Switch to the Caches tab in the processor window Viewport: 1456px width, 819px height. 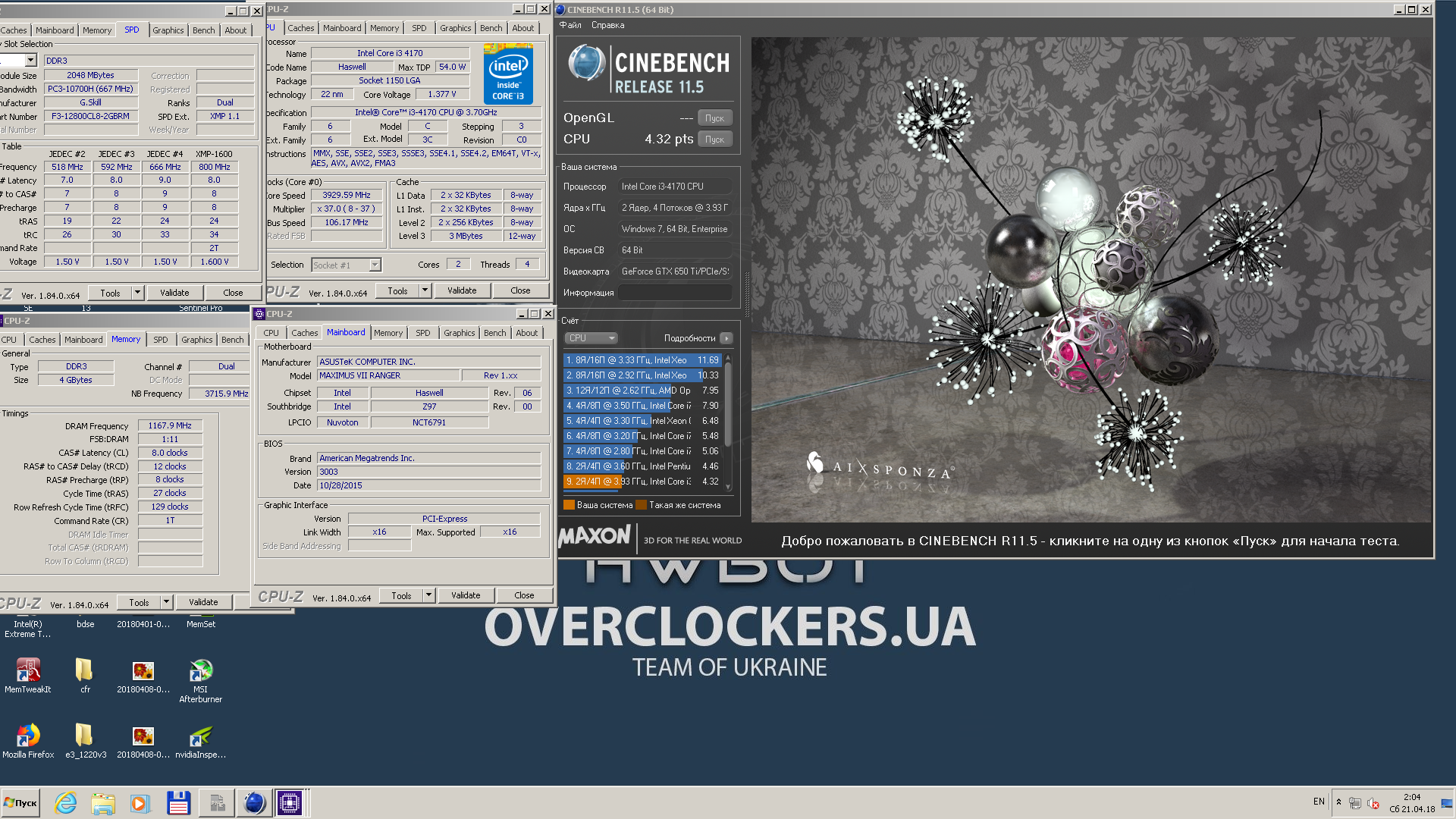(301, 28)
